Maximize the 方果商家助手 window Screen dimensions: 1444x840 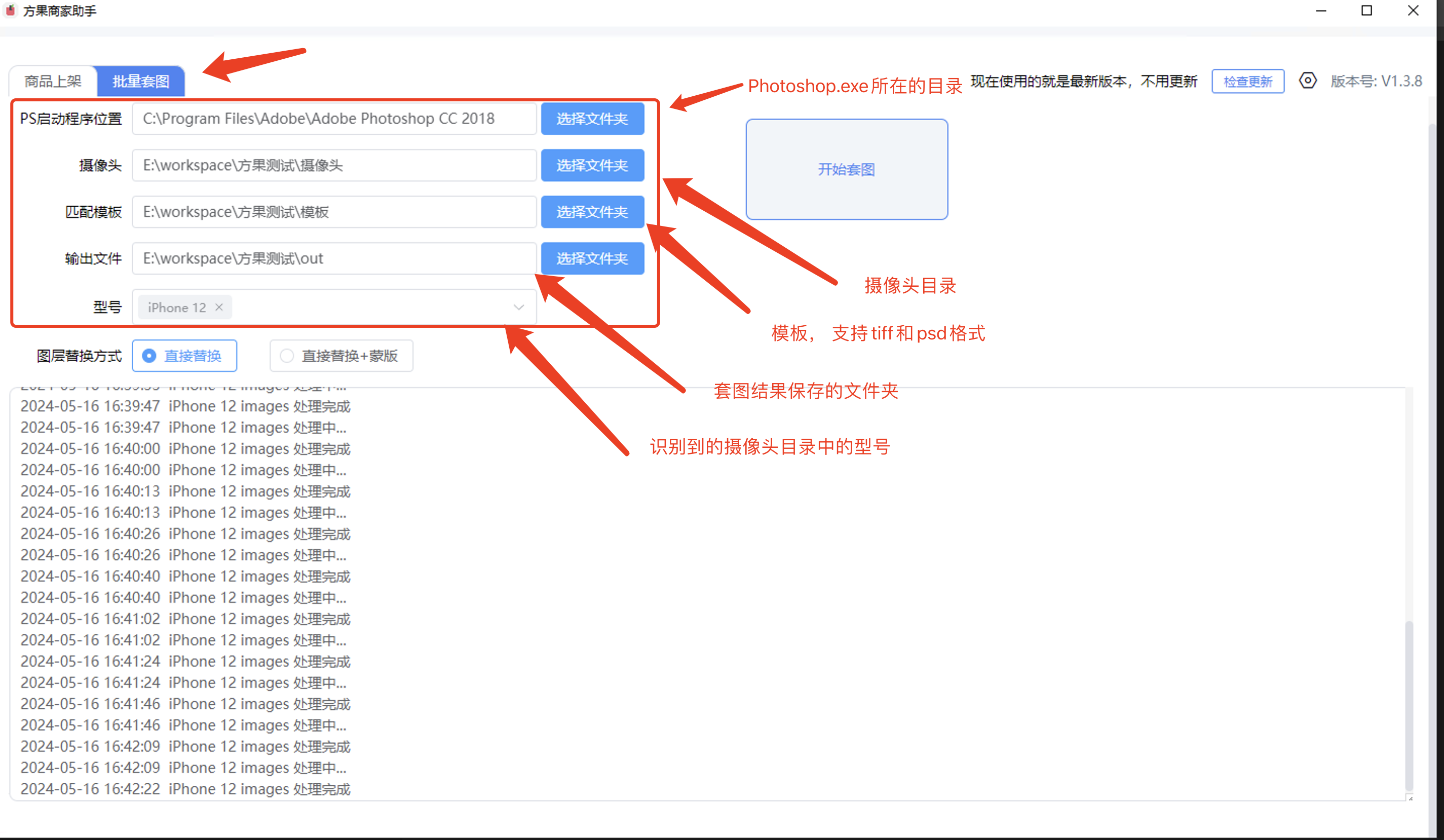coord(1366,10)
